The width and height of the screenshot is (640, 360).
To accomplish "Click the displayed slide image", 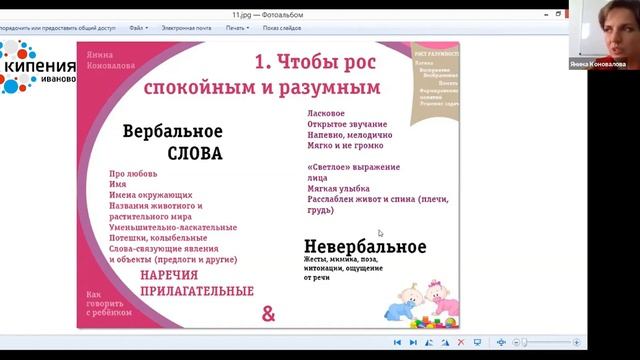I will click(268, 184).
